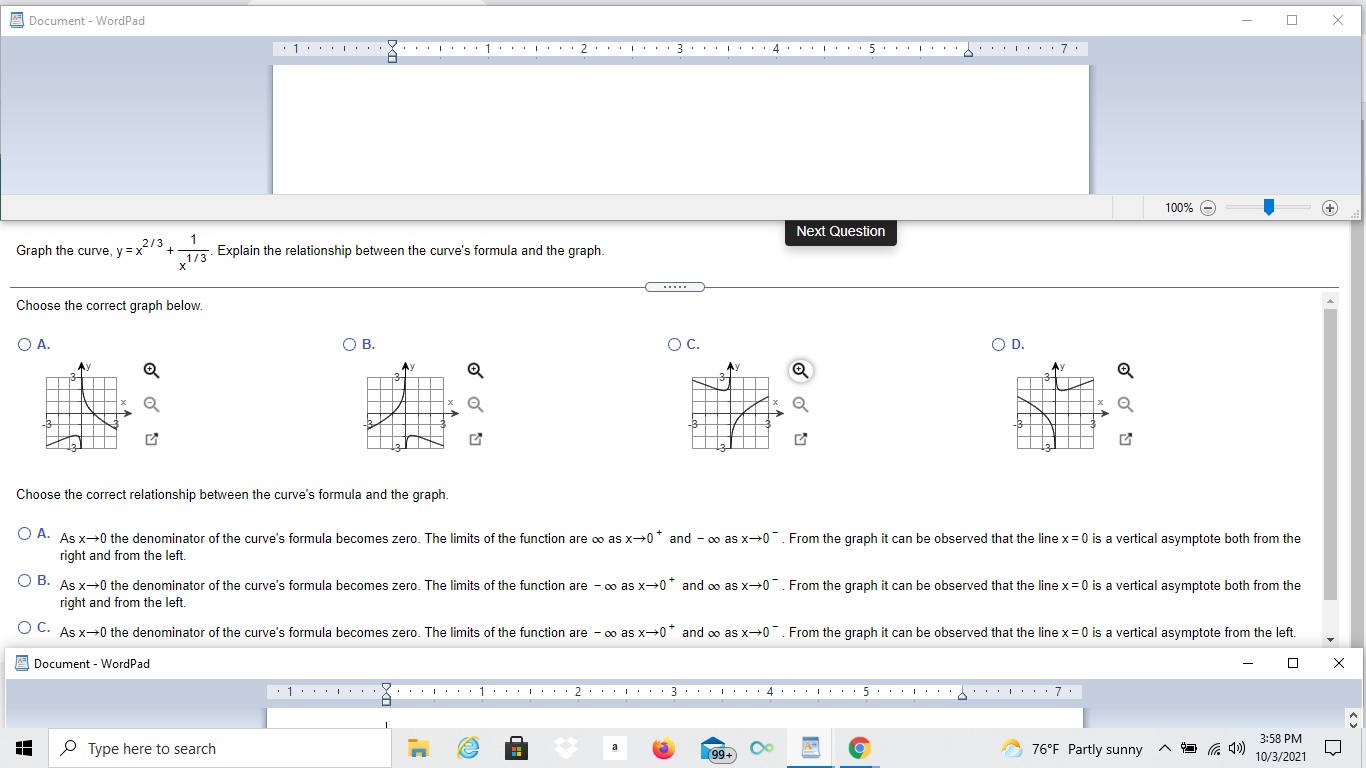The image size is (1366, 768).
Task: Show hidden icons in the system tray
Action: tap(1165, 748)
